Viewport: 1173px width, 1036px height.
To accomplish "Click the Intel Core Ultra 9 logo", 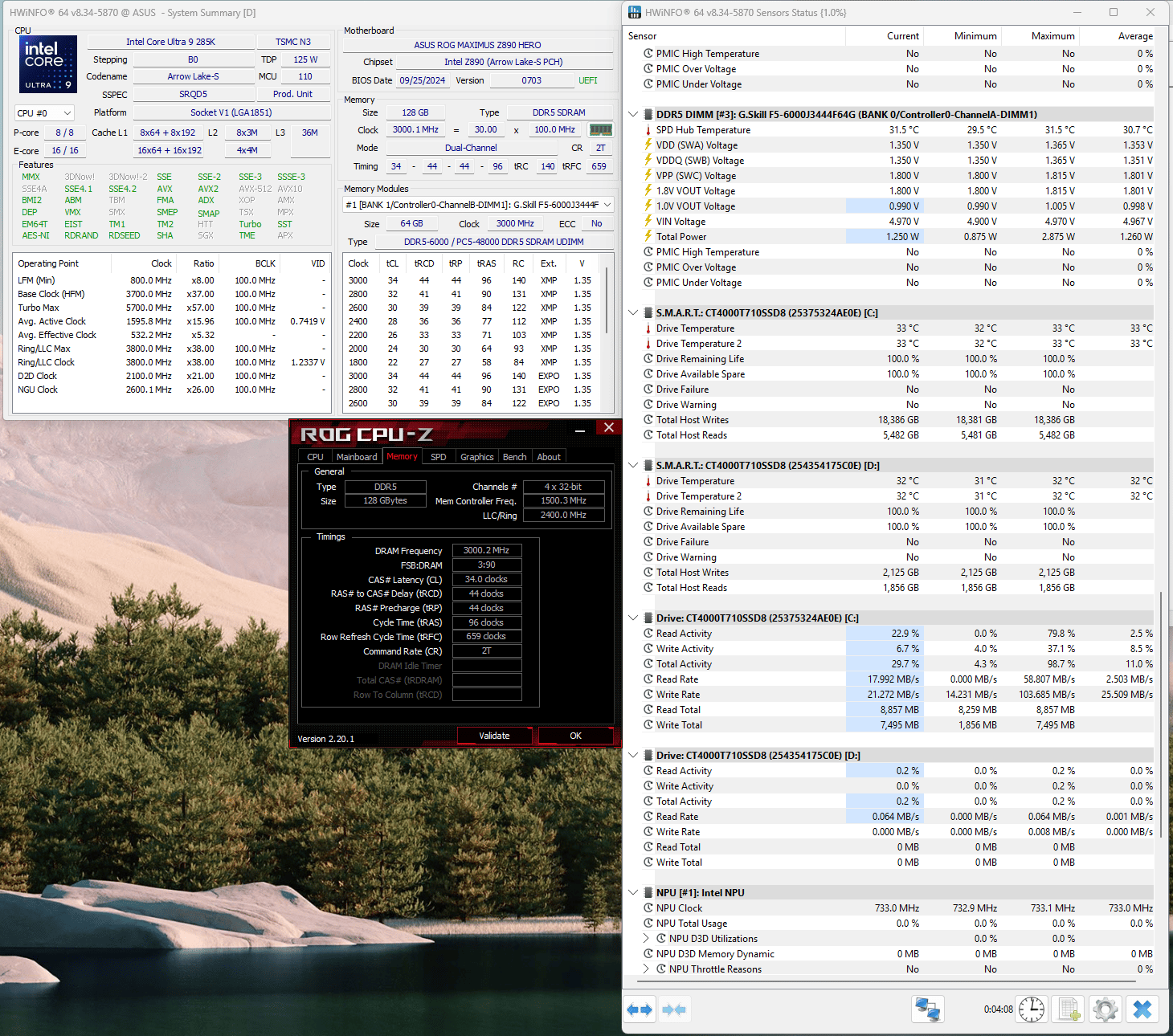I will tap(48, 64).
